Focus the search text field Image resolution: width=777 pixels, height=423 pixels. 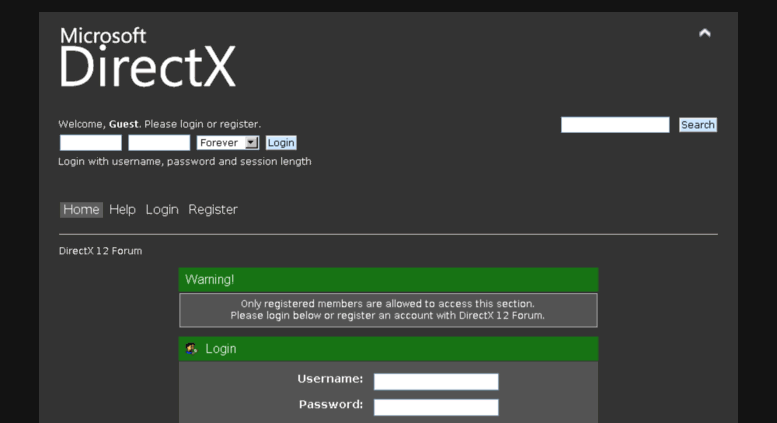click(x=615, y=125)
